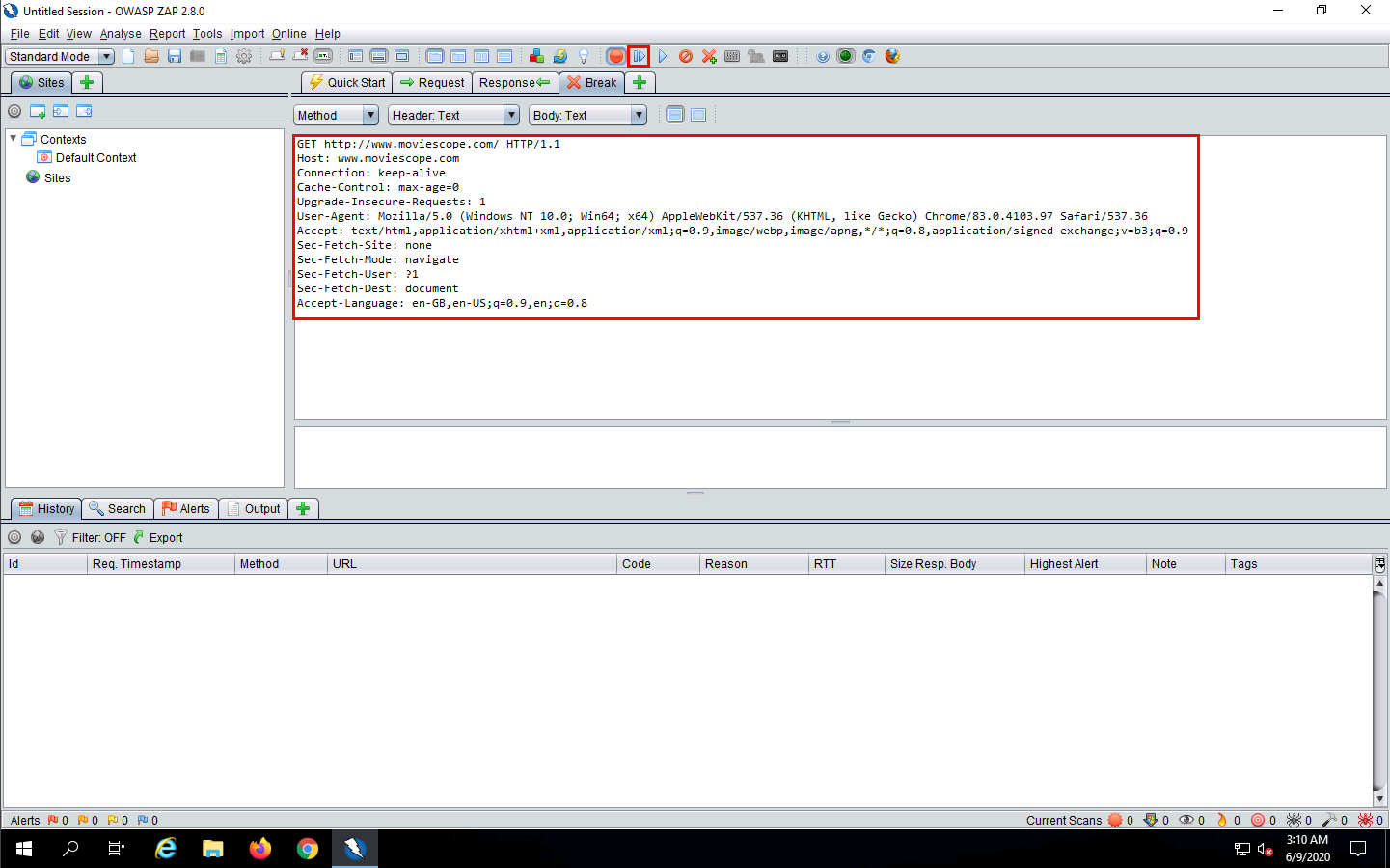Click the URL column header
The image size is (1390, 868).
click(x=472, y=563)
